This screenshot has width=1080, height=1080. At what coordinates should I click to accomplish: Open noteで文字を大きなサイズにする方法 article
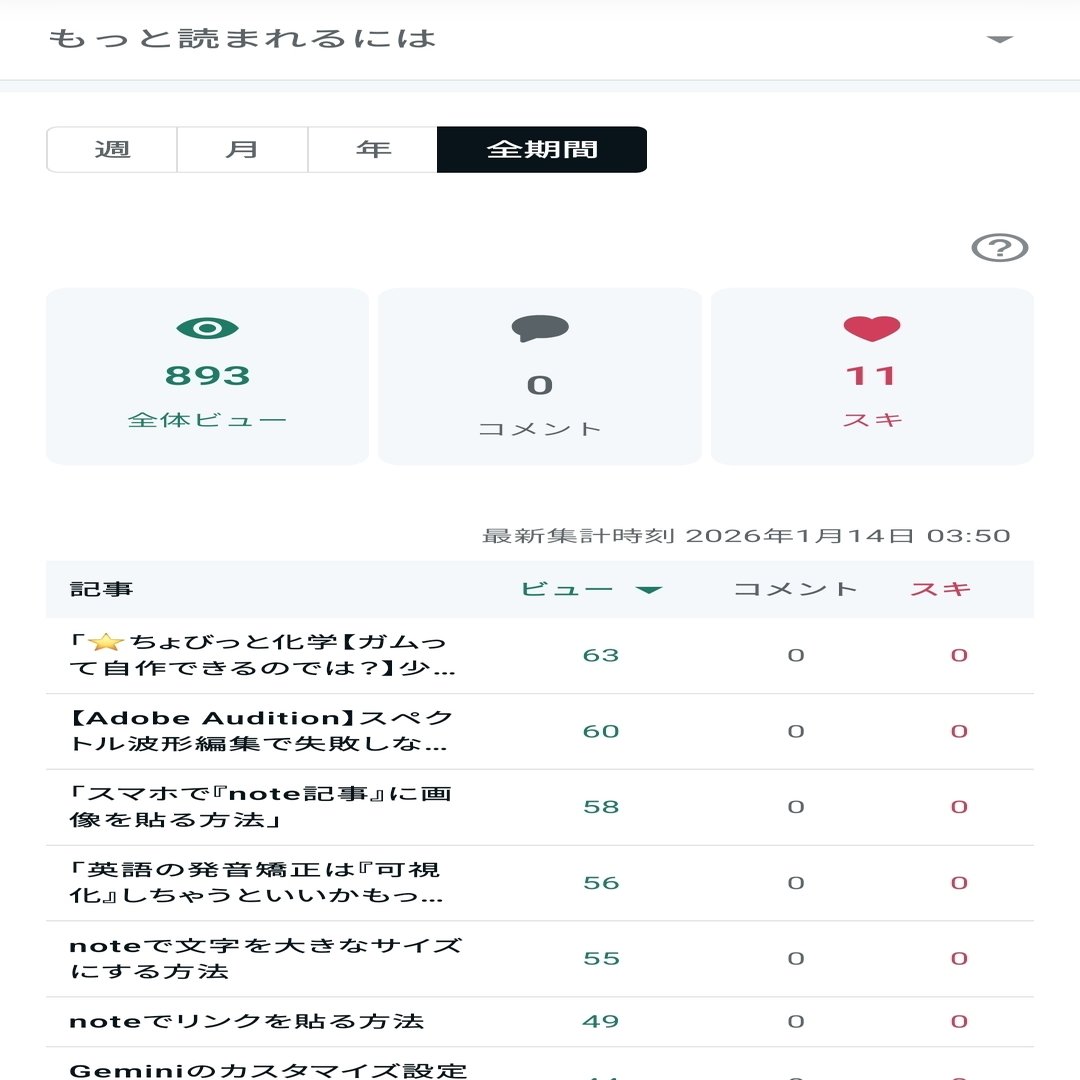(x=265, y=958)
